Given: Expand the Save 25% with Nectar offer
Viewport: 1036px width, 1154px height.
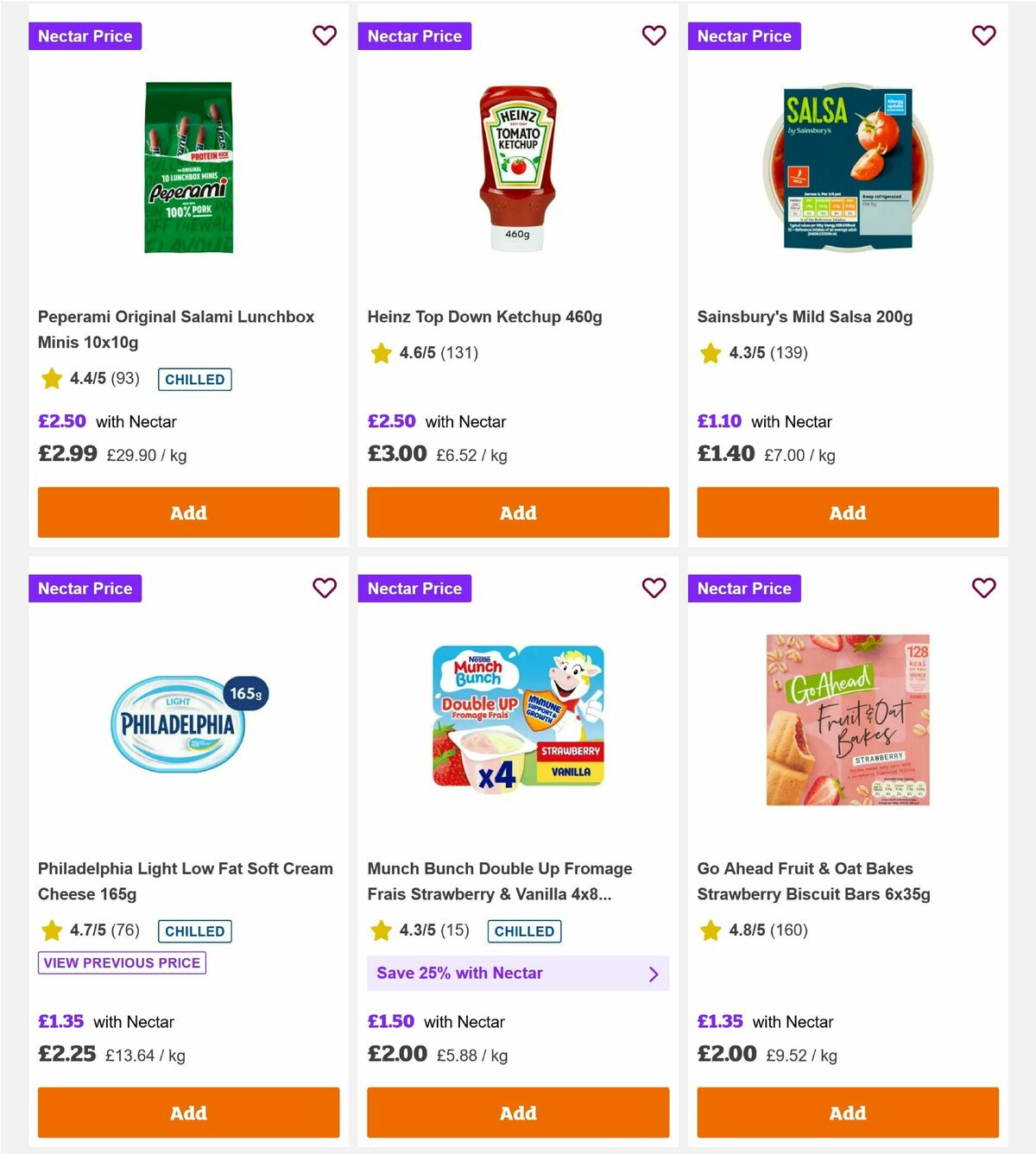Looking at the screenshot, I should tap(518, 973).
